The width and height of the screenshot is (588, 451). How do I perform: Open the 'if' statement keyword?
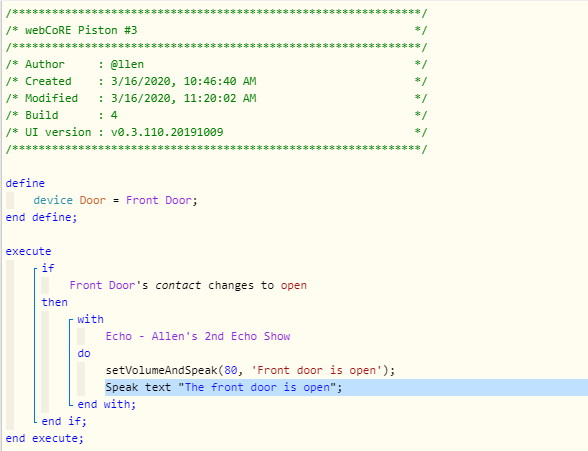[48, 268]
